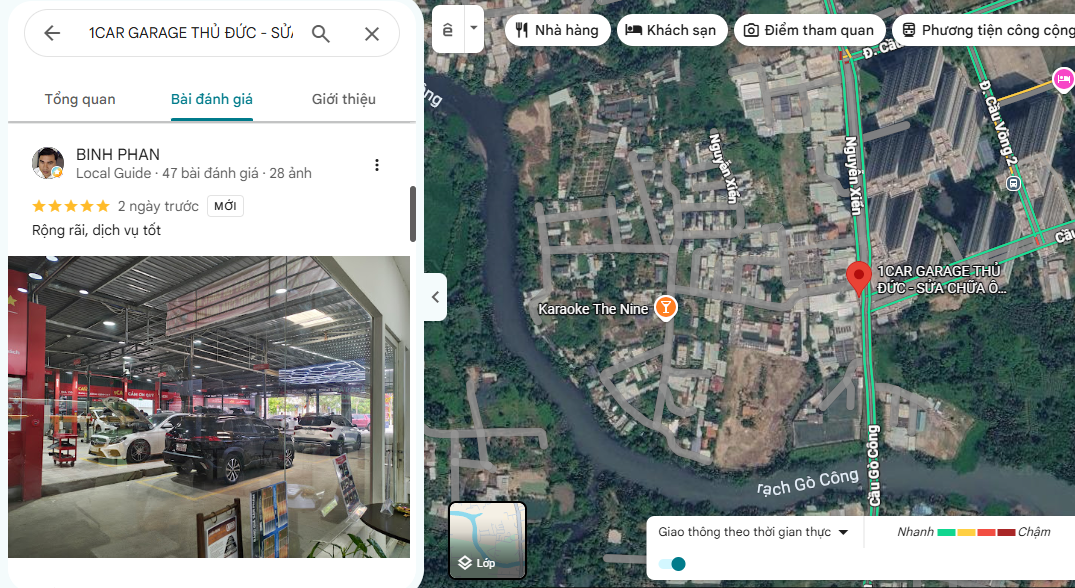Click the Karaoke The Nine label

[593, 309]
